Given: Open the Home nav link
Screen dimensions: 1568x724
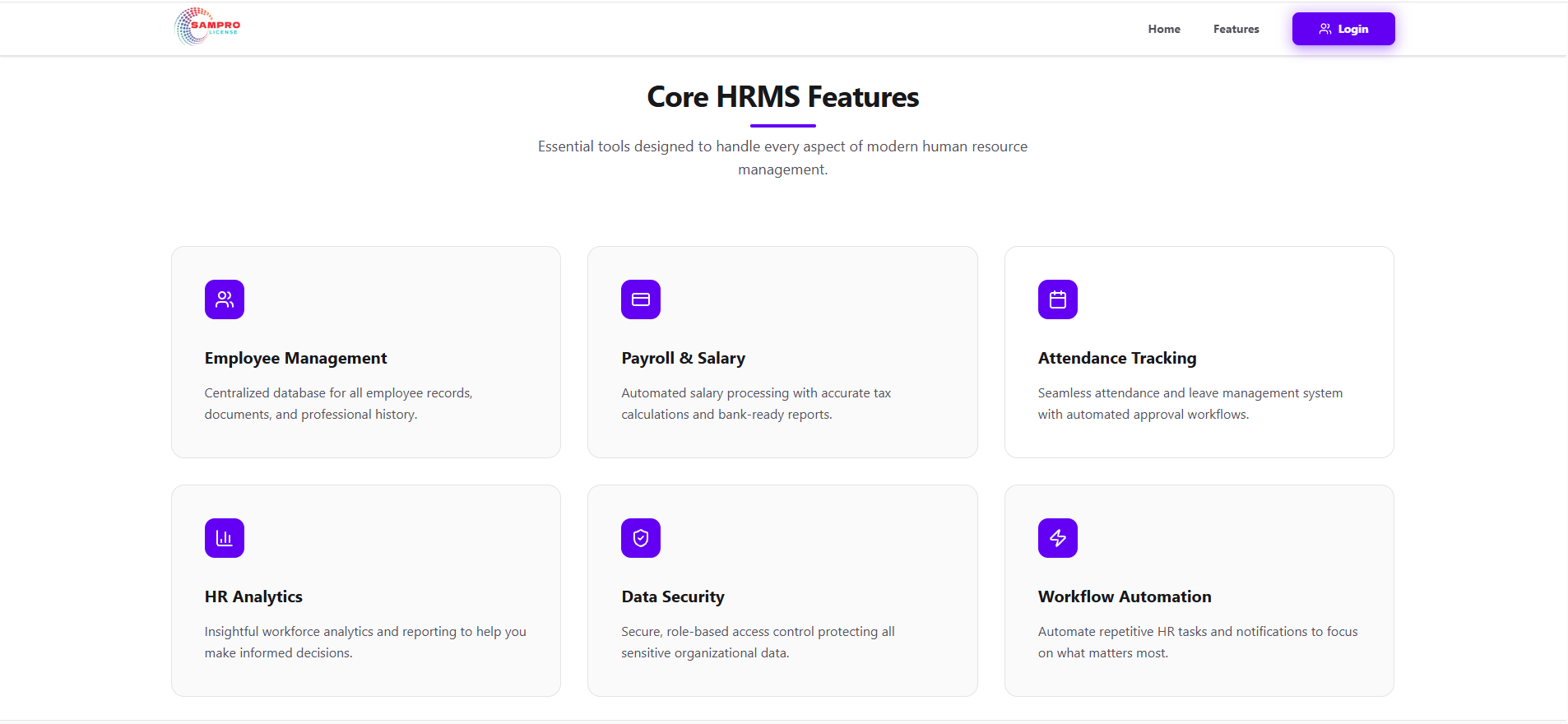Looking at the screenshot, I should [x=1164, y=29].
